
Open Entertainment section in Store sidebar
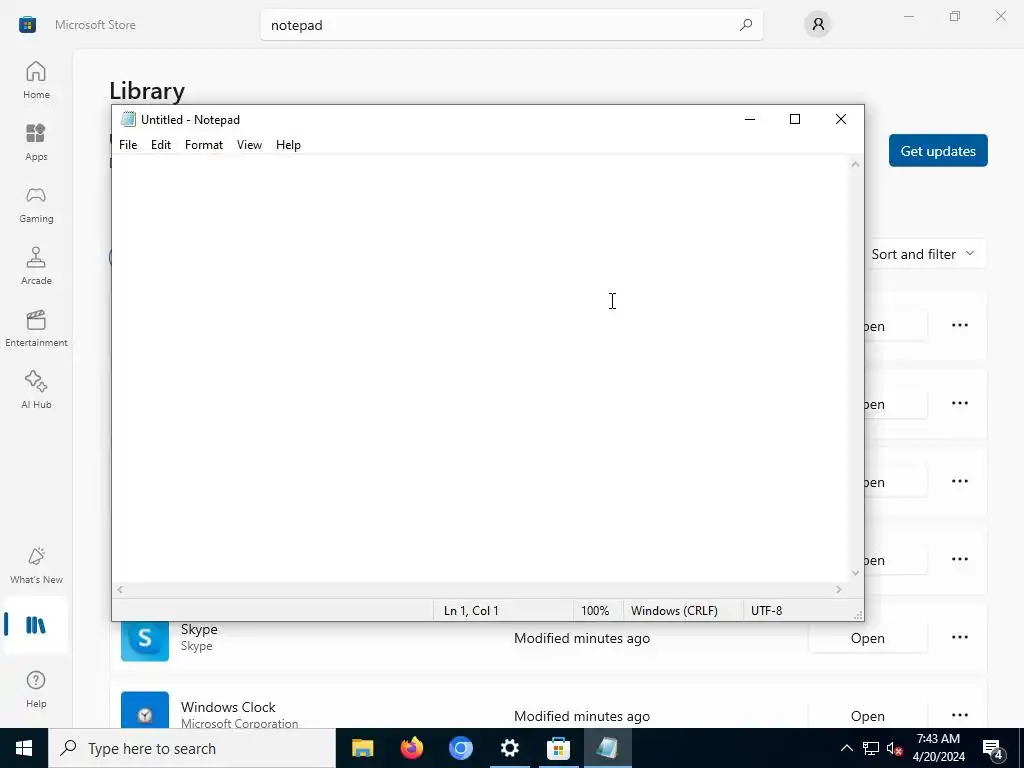[x=36, y=328]
